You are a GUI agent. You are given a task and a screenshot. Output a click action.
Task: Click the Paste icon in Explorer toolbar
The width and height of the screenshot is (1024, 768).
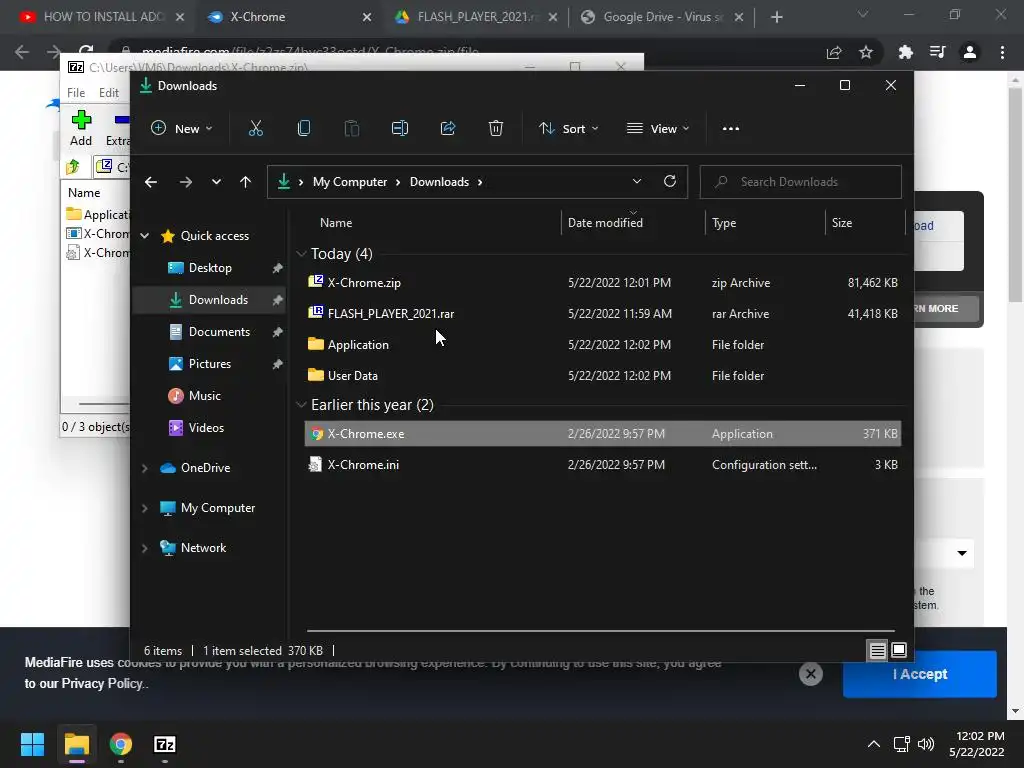point(351,129)
